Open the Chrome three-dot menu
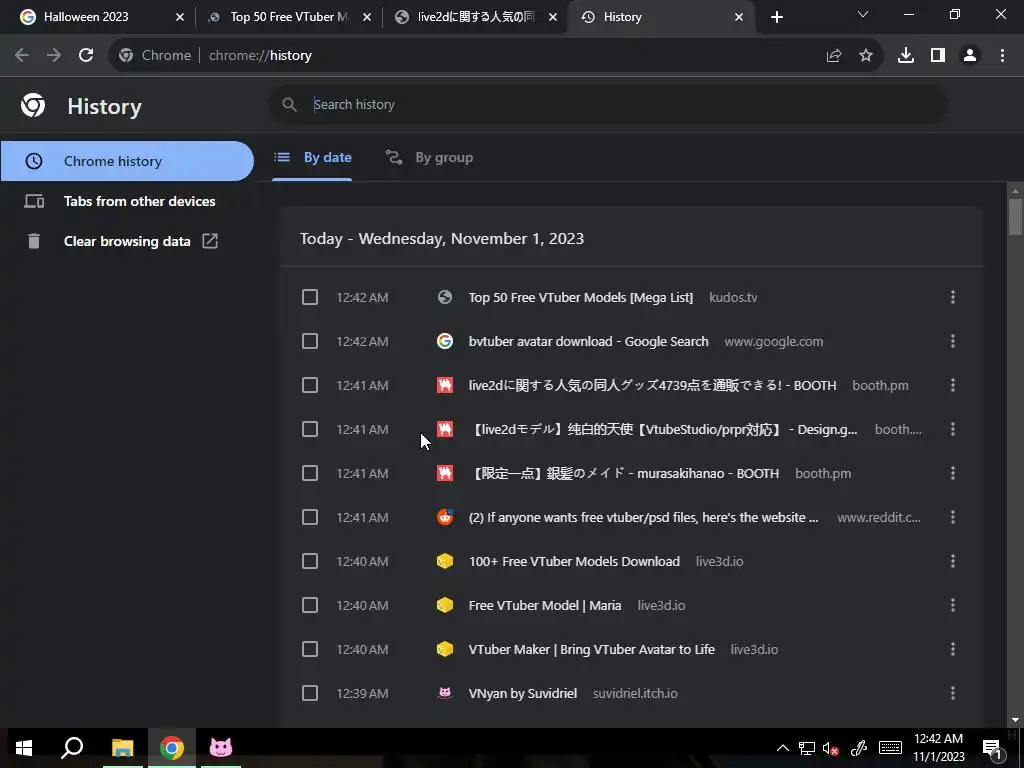 click(x=1002, y=56)
